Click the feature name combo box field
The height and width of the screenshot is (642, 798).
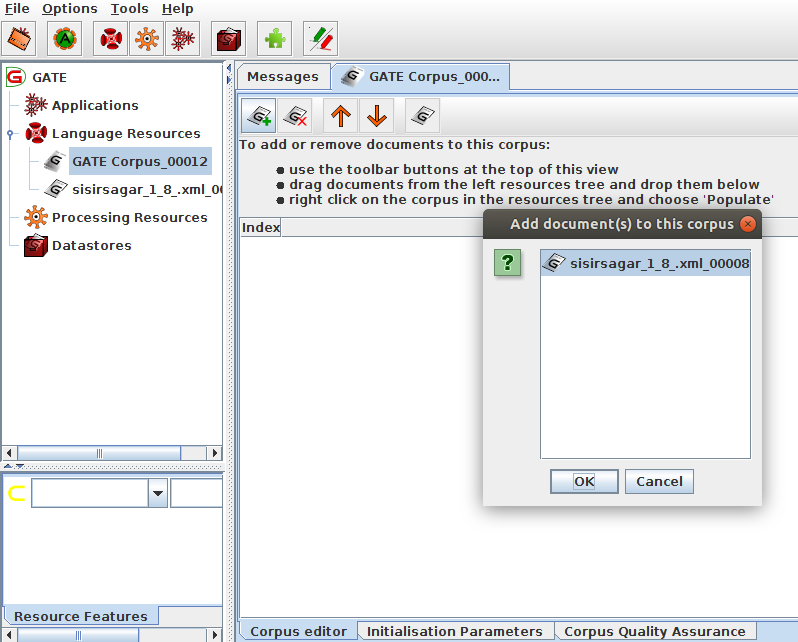click(x=90, y=493)
